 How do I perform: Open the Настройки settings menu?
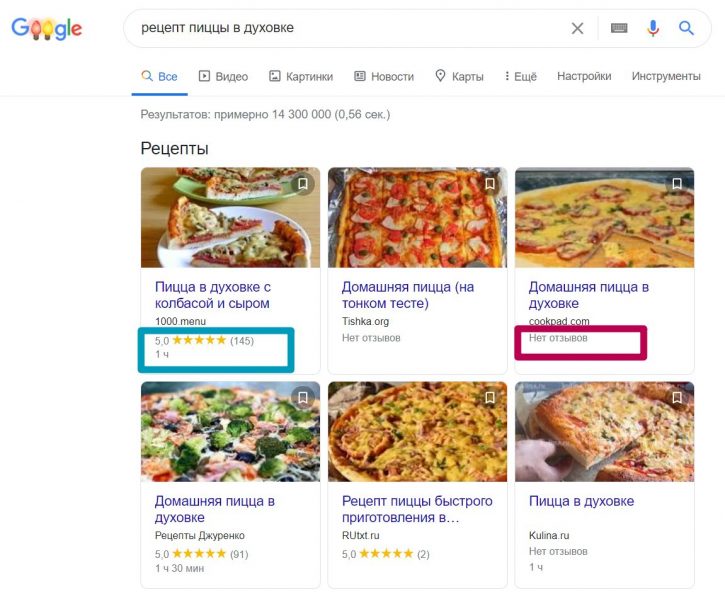tap(584, 76)
